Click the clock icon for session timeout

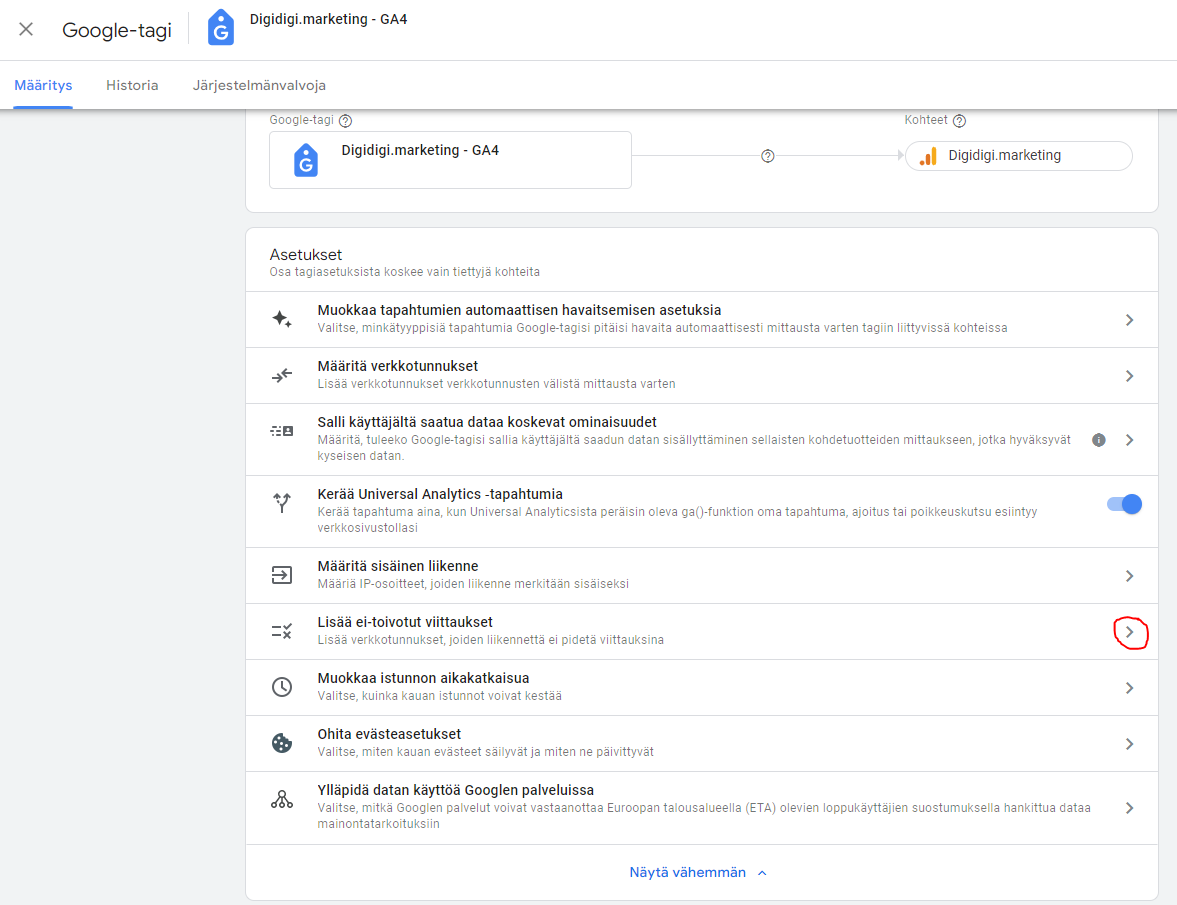[282, 688]
